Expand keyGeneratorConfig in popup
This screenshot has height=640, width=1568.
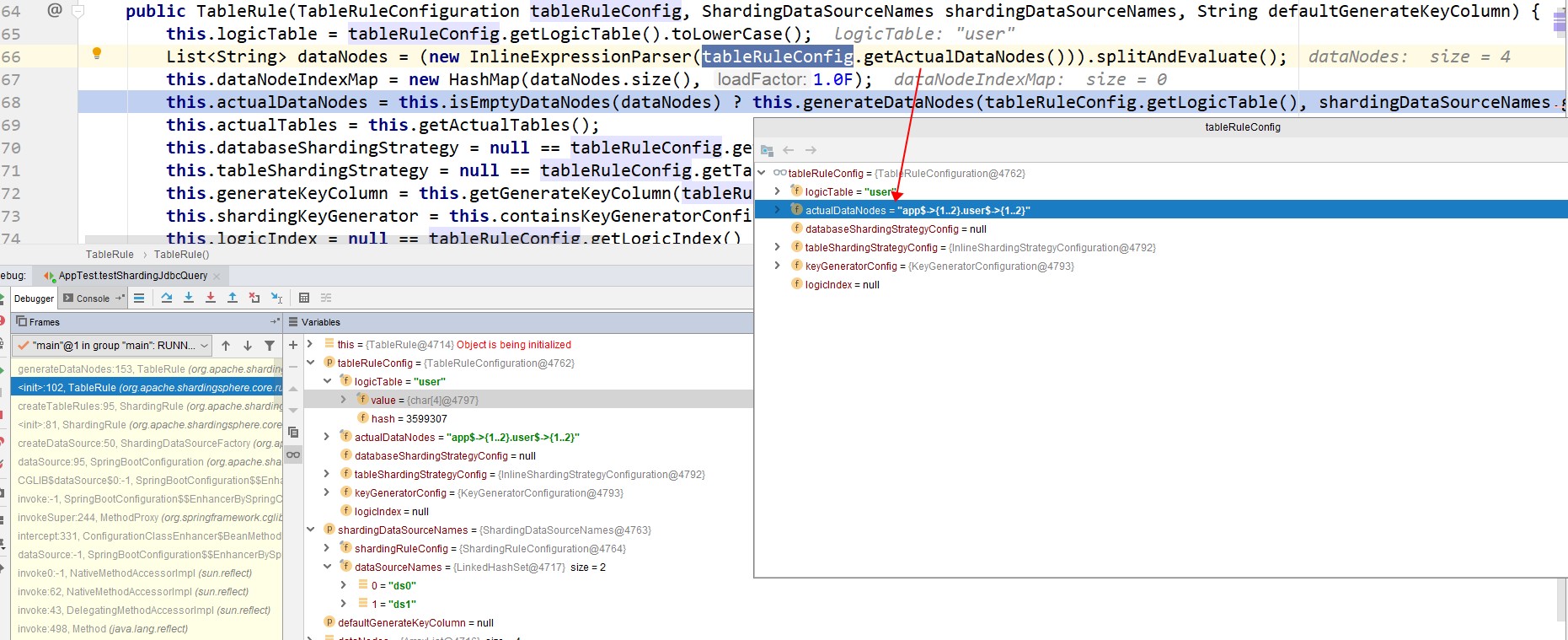coord(777,266)
